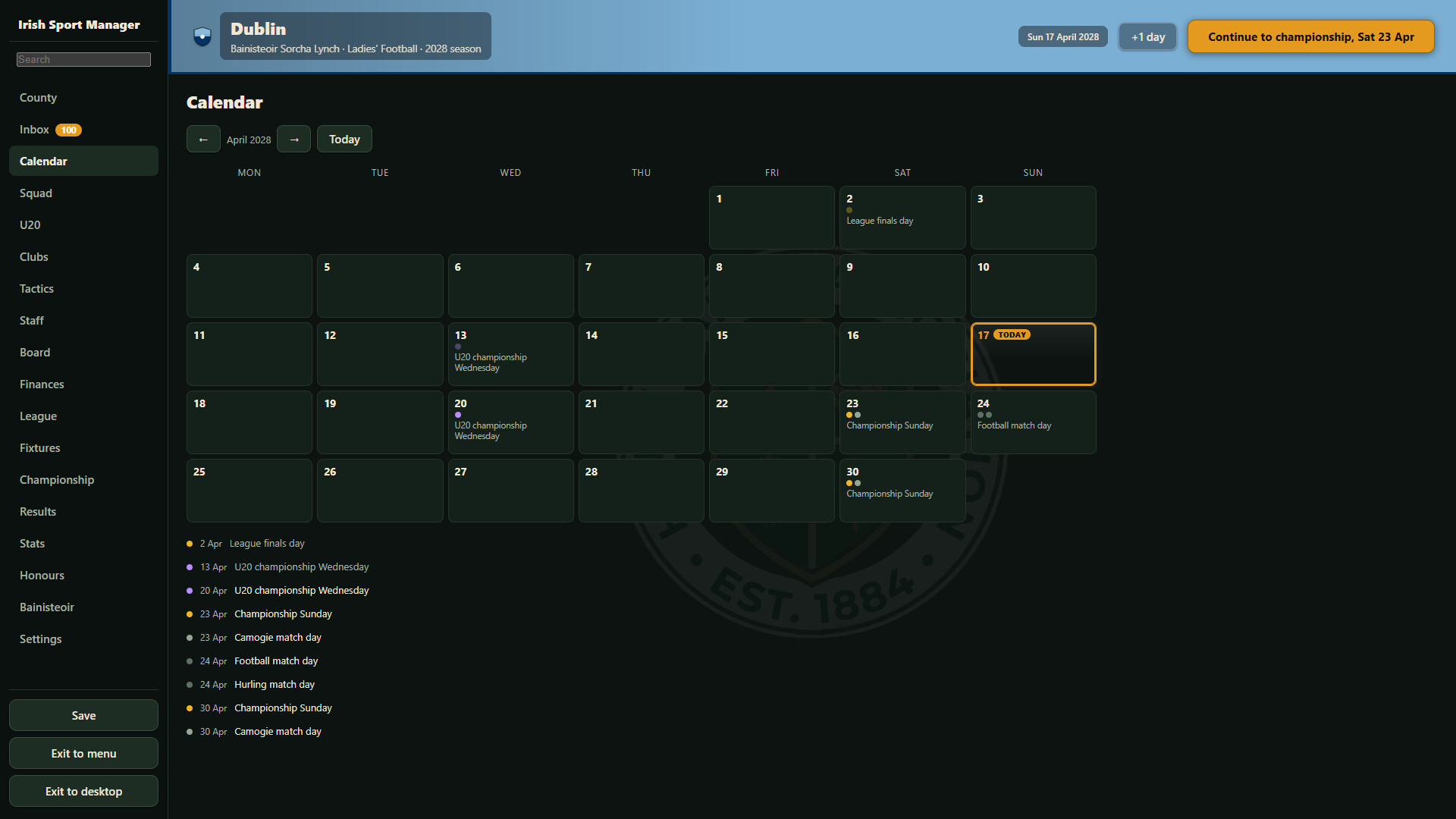Select the 1 April calendar cell
The width and height of the screenshot is (1456, 819).
pyautogui.click(x=772, y=218)
